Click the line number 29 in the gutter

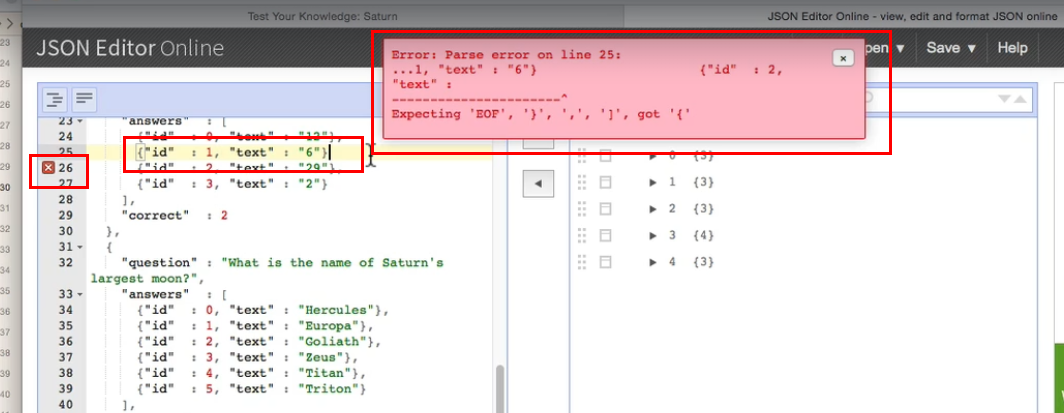coord(66,216)
